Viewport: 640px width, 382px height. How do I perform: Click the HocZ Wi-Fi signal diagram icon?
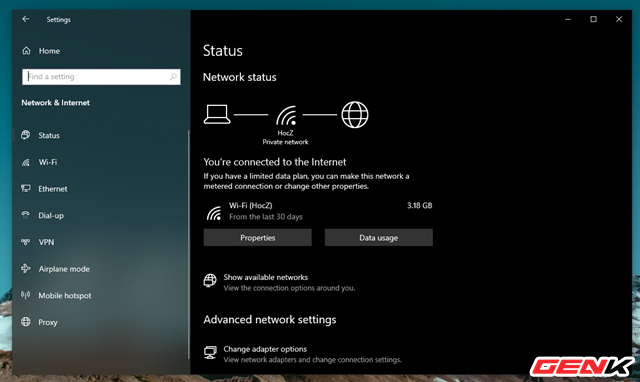tap(286, 115)
